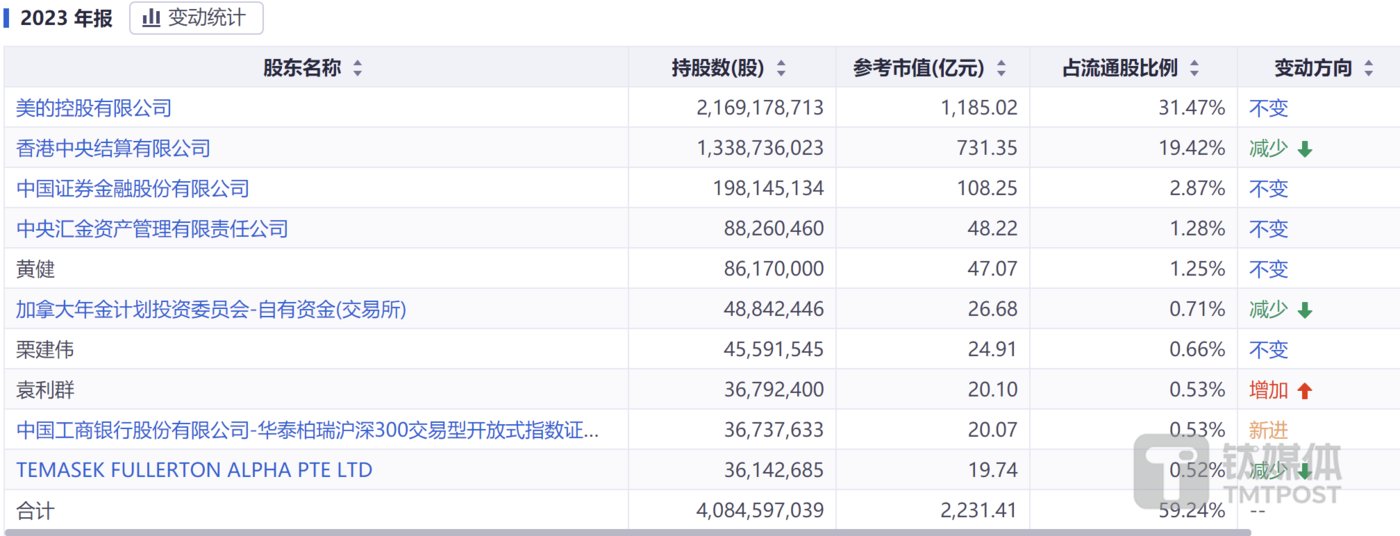This screenshot has height=536, width=1400.
Task: Select the 变动方向 column header
Action: (x=1318, y=68)
